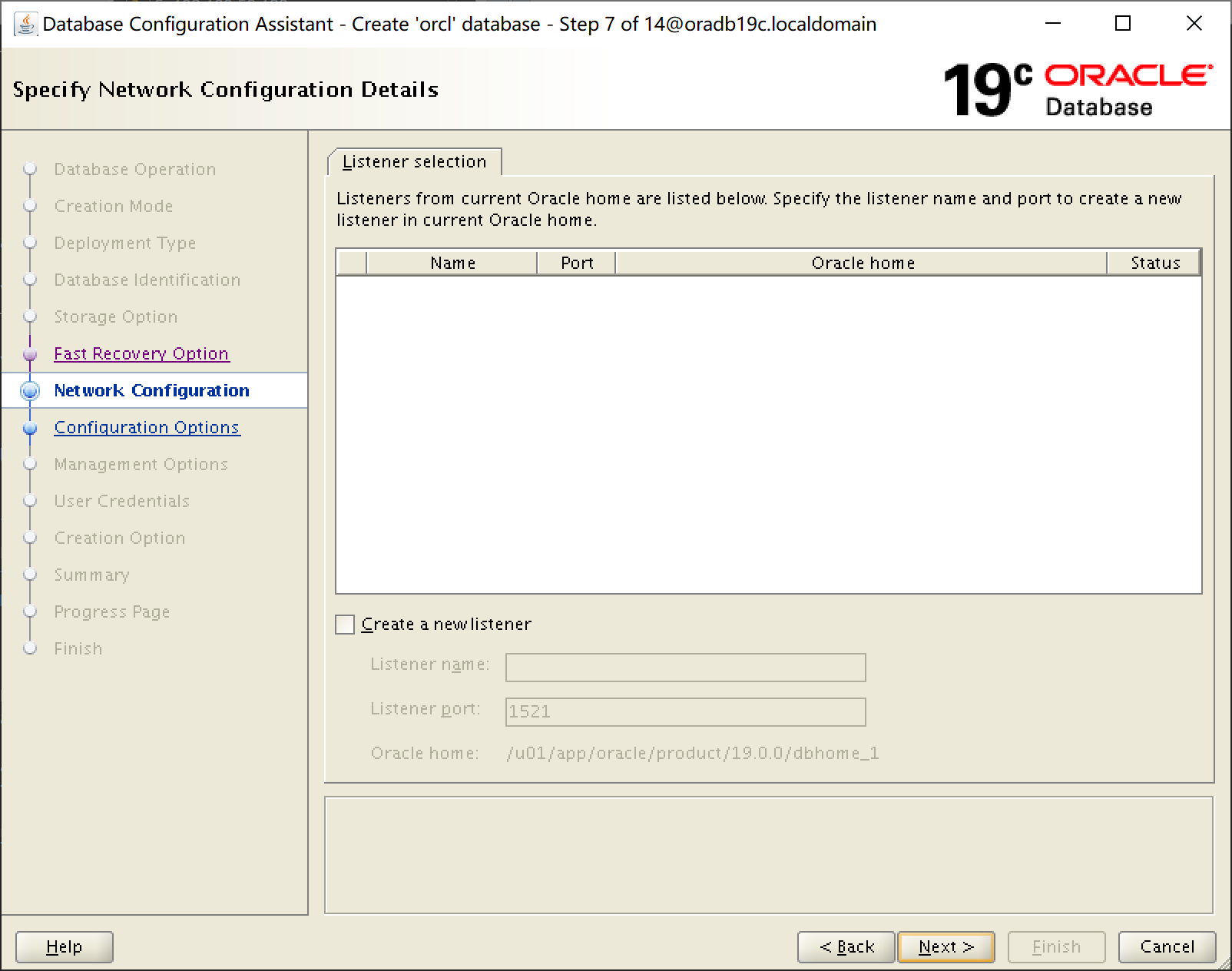Click the Storage Option step
The width and height of the screenshot is (1232, 971).
tap(115, 316)
